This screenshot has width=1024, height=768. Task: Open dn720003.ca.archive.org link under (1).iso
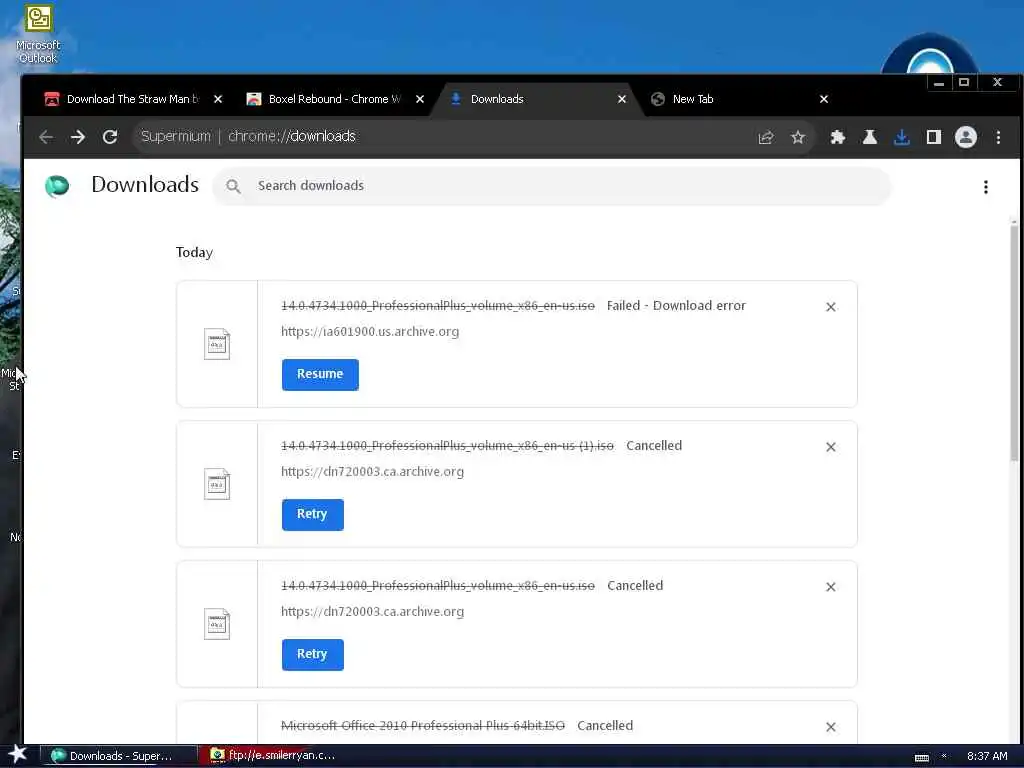[372, 472]
